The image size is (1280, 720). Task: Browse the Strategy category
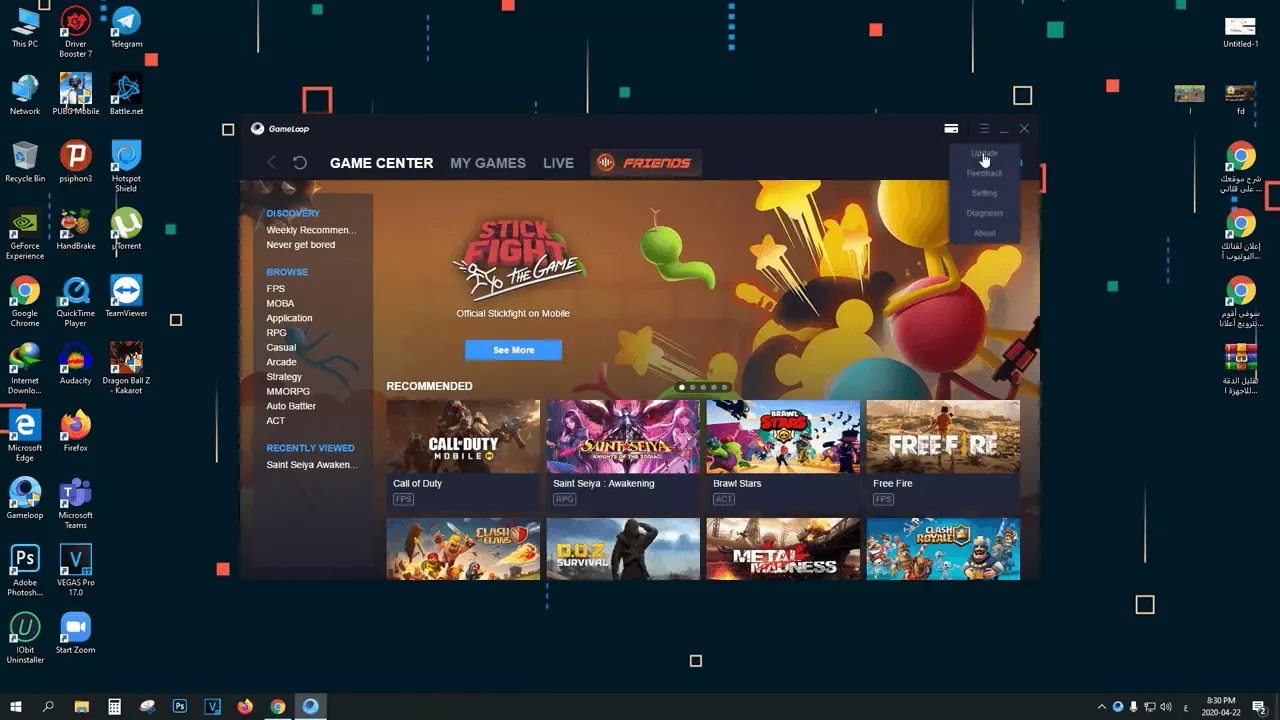pyautogui.click(x=284, y=377)
